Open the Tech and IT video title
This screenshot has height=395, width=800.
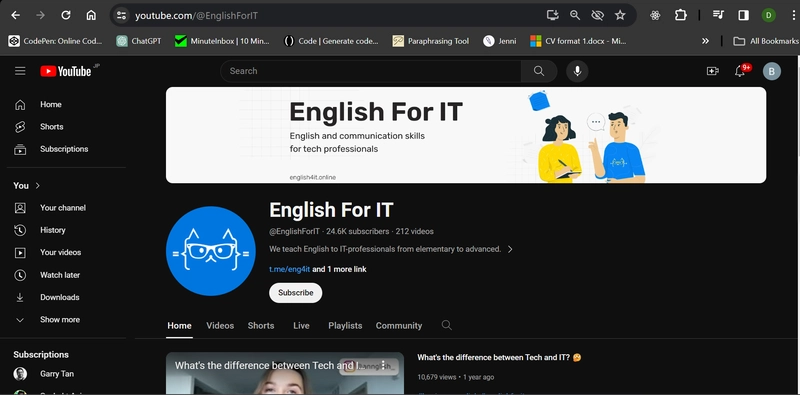pos(499,358)
